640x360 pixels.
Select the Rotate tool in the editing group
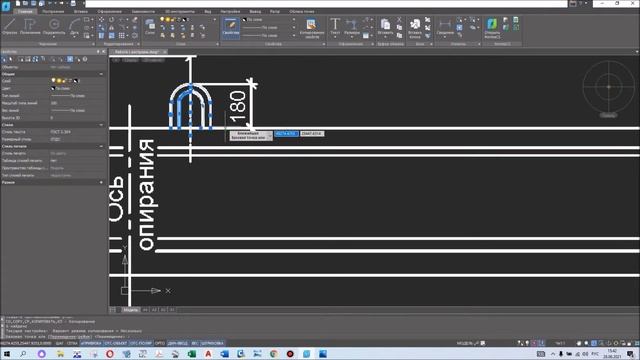[x=111, y=20]
